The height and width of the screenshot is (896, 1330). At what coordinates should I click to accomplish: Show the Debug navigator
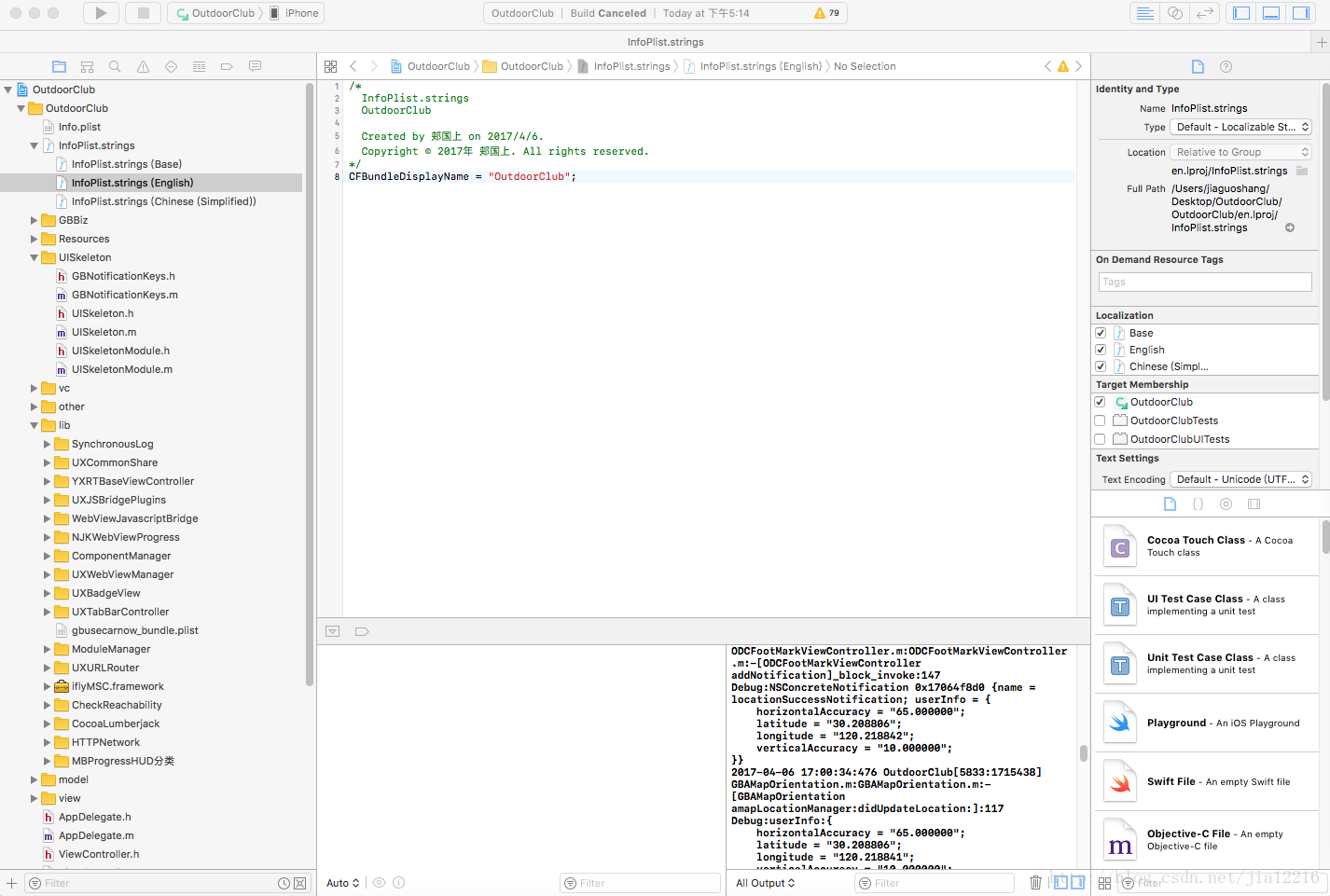(x=199, y=66)
